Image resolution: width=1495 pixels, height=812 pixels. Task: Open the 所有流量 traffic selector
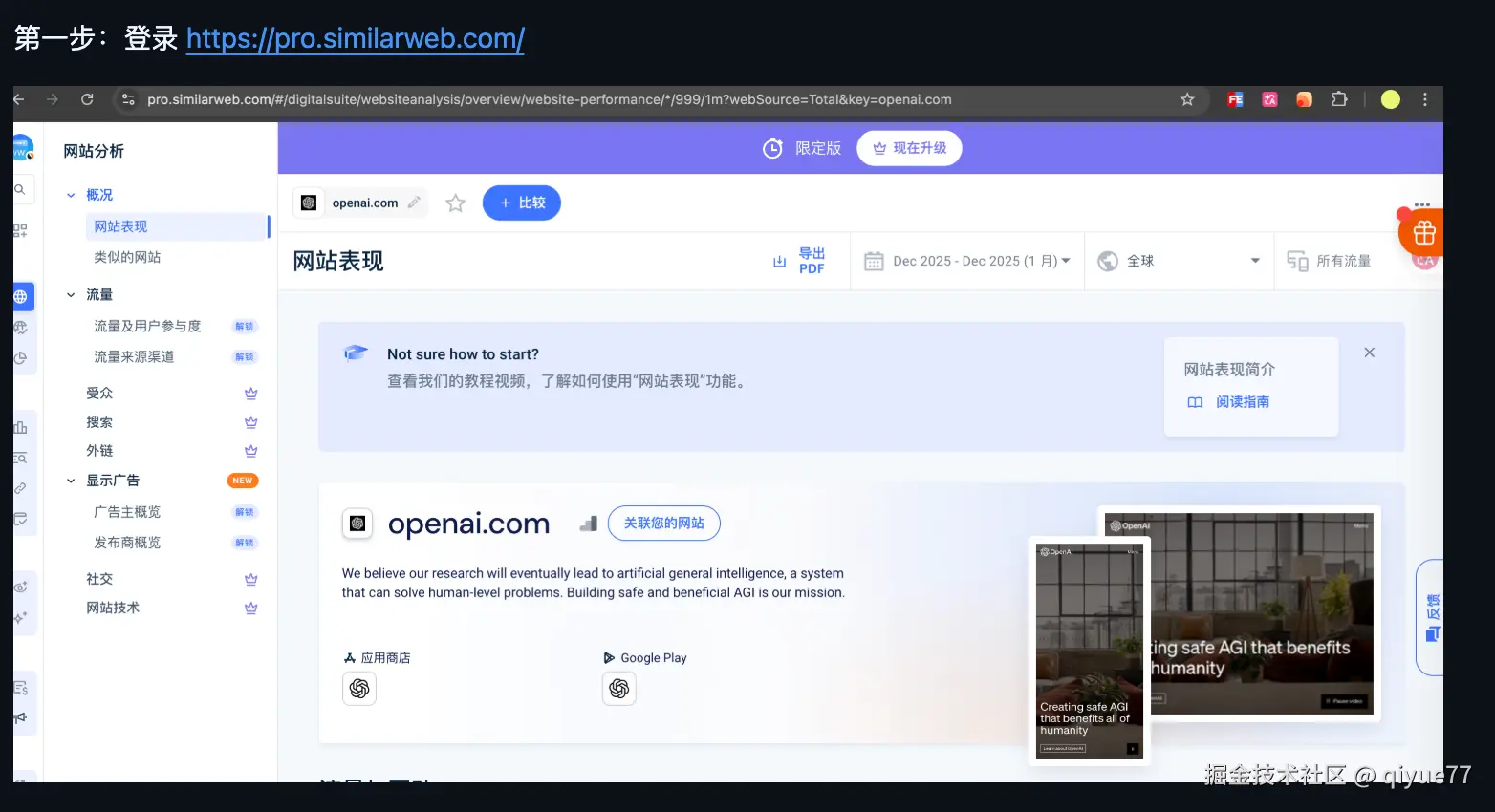1329,261
